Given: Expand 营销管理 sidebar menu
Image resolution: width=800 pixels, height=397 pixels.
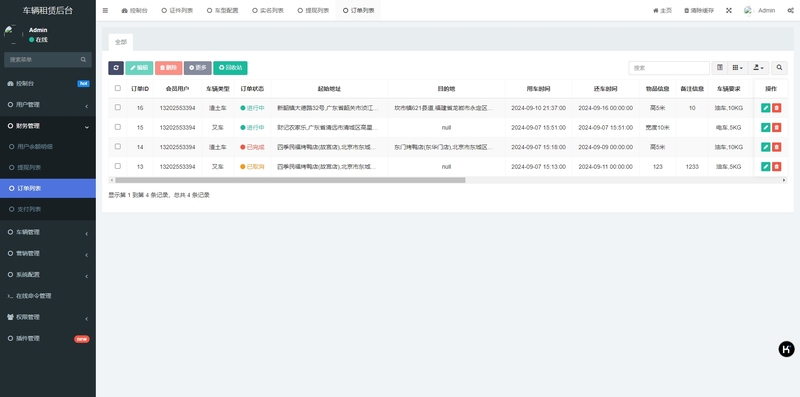Looking at the screenshot, I should (48, 254).
